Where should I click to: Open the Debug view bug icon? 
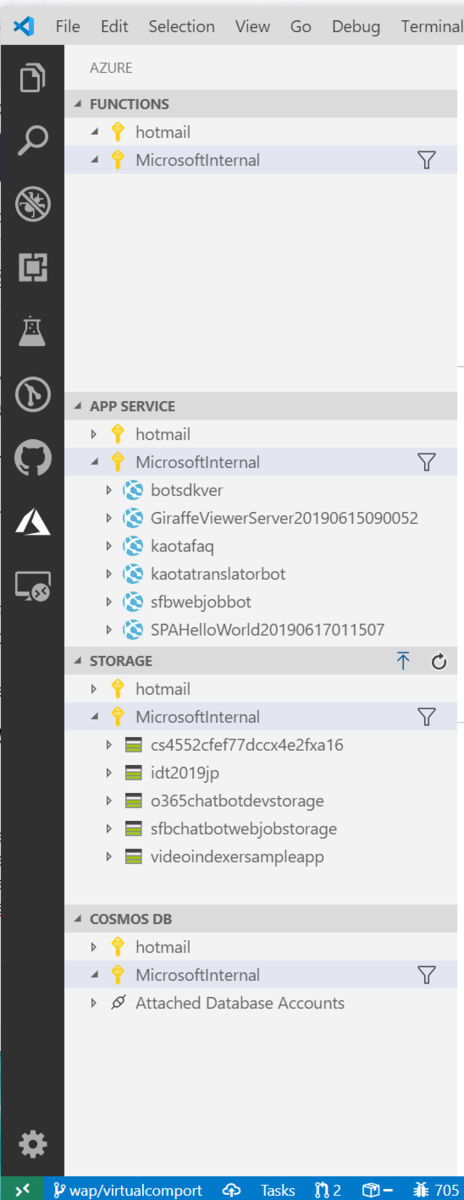pyautogui.click(x=32, y=204)
